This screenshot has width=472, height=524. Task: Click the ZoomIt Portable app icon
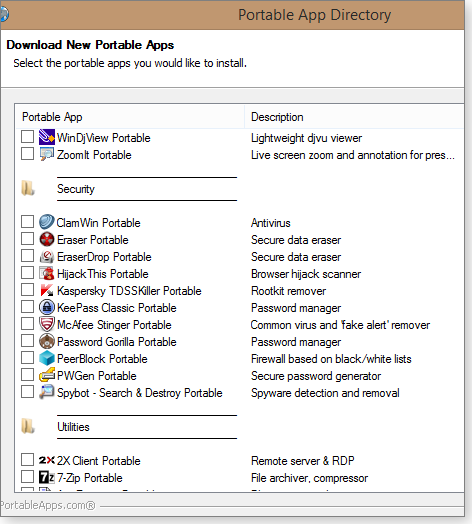point(47,154)
